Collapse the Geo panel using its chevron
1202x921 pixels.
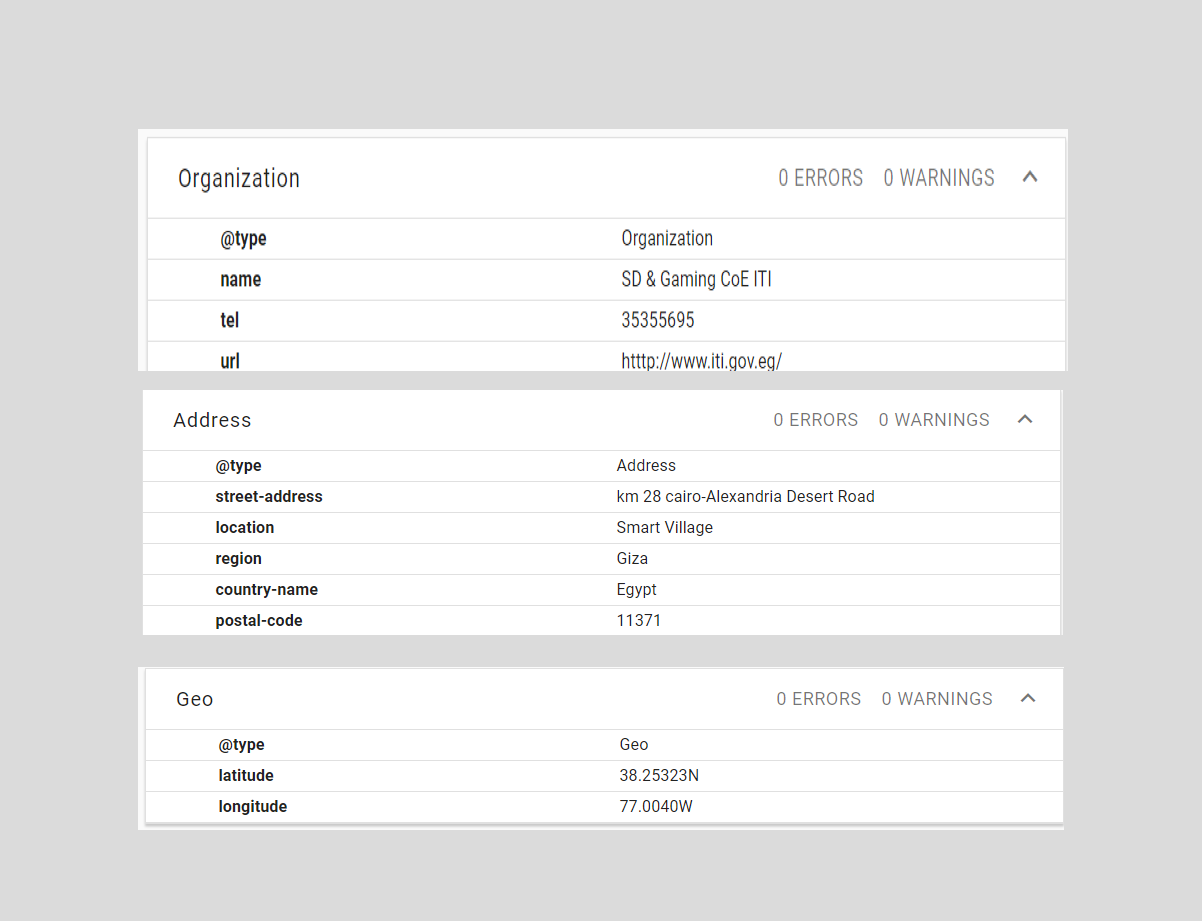tap(1027, 698)
